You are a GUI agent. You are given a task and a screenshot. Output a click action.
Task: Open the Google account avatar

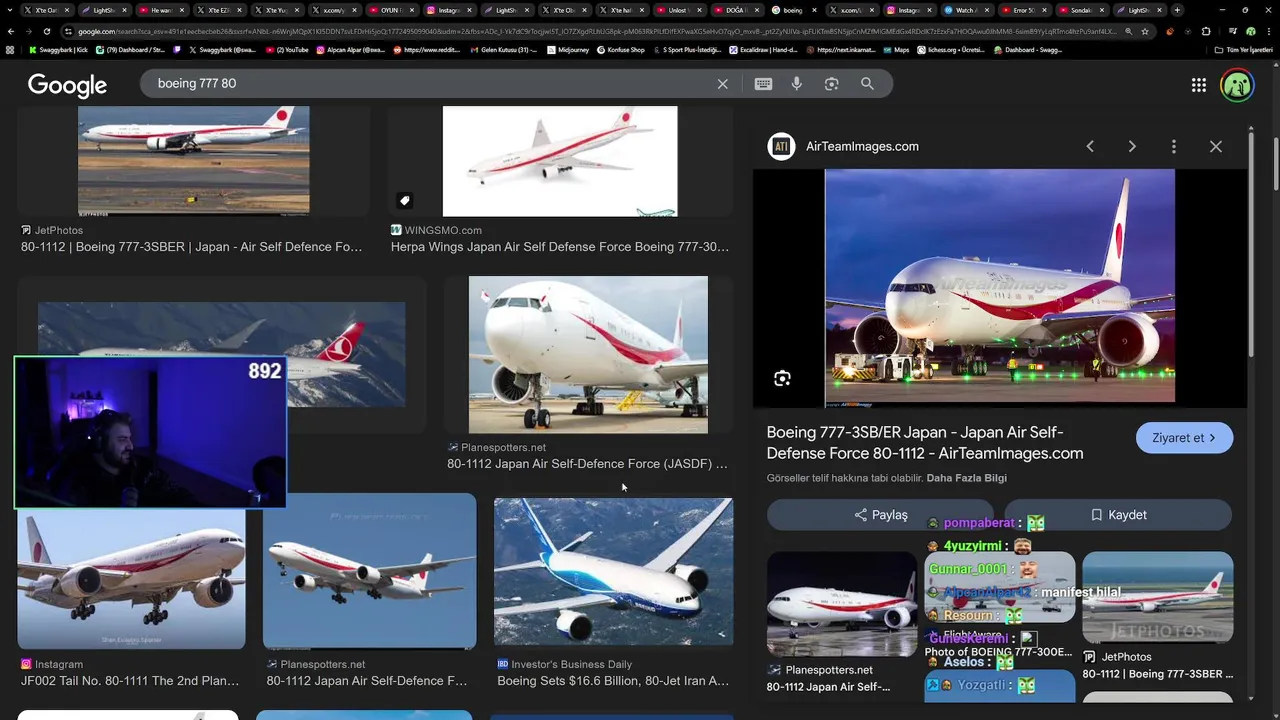point(1237,85)
